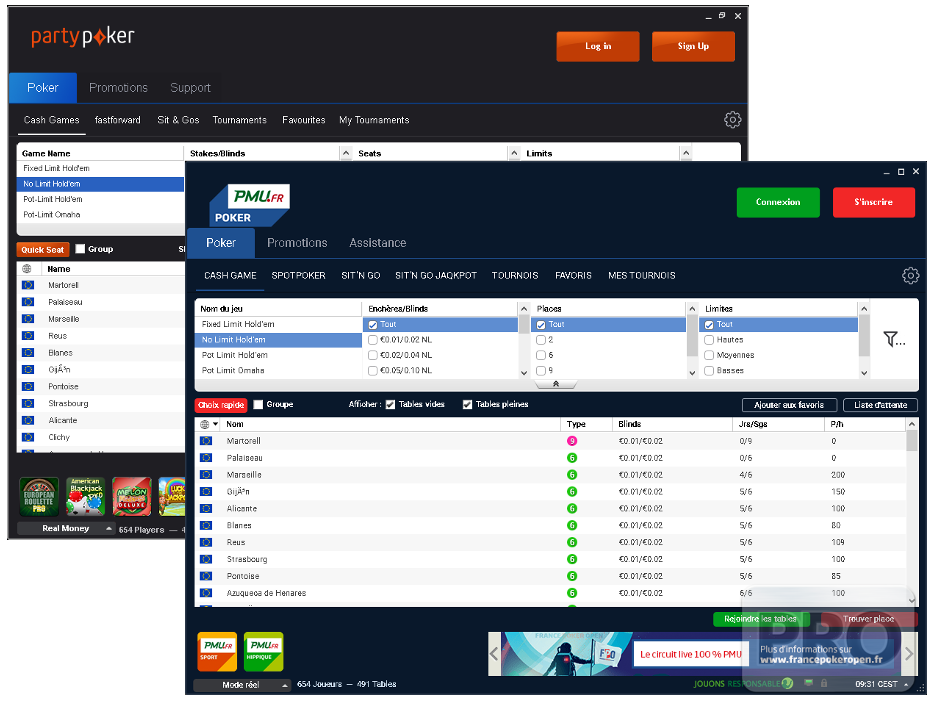The image size is (940, 705).
Task: Click the Jouons Responsable logo icon
Action: [x=788, y=683]
